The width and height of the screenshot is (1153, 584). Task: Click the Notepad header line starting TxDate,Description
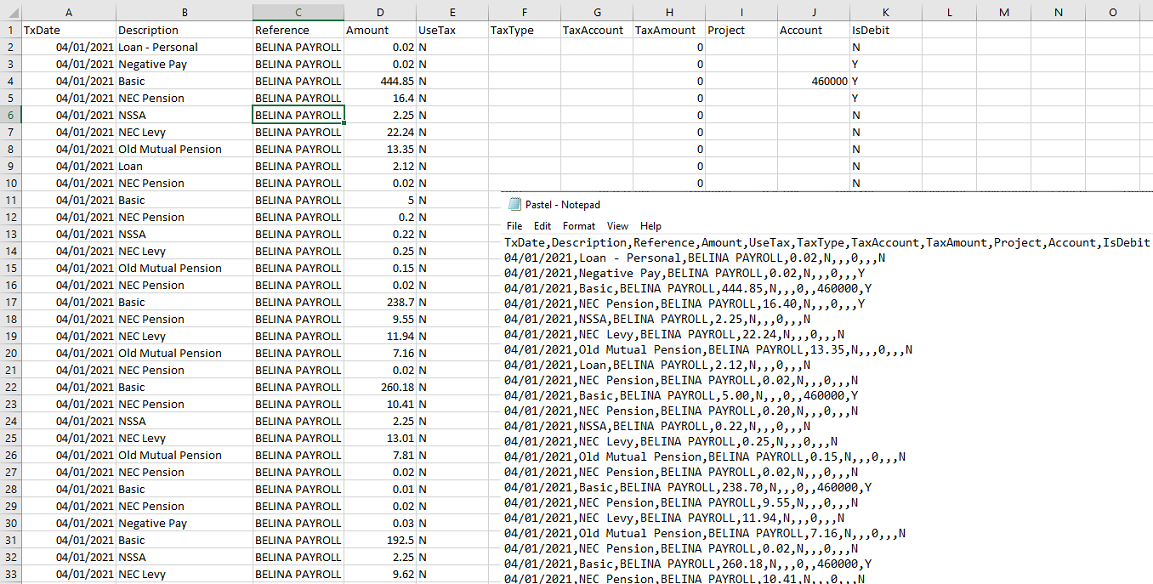827,243
